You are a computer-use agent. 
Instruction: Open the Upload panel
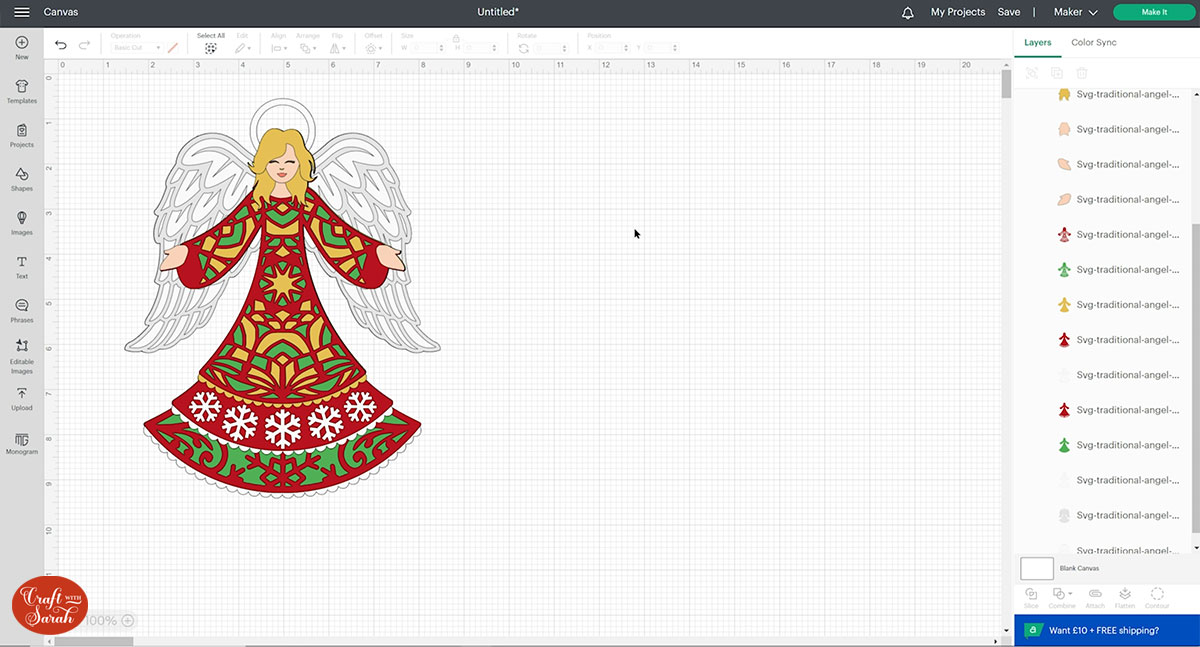pyautogui.click(x=22, y=398)
